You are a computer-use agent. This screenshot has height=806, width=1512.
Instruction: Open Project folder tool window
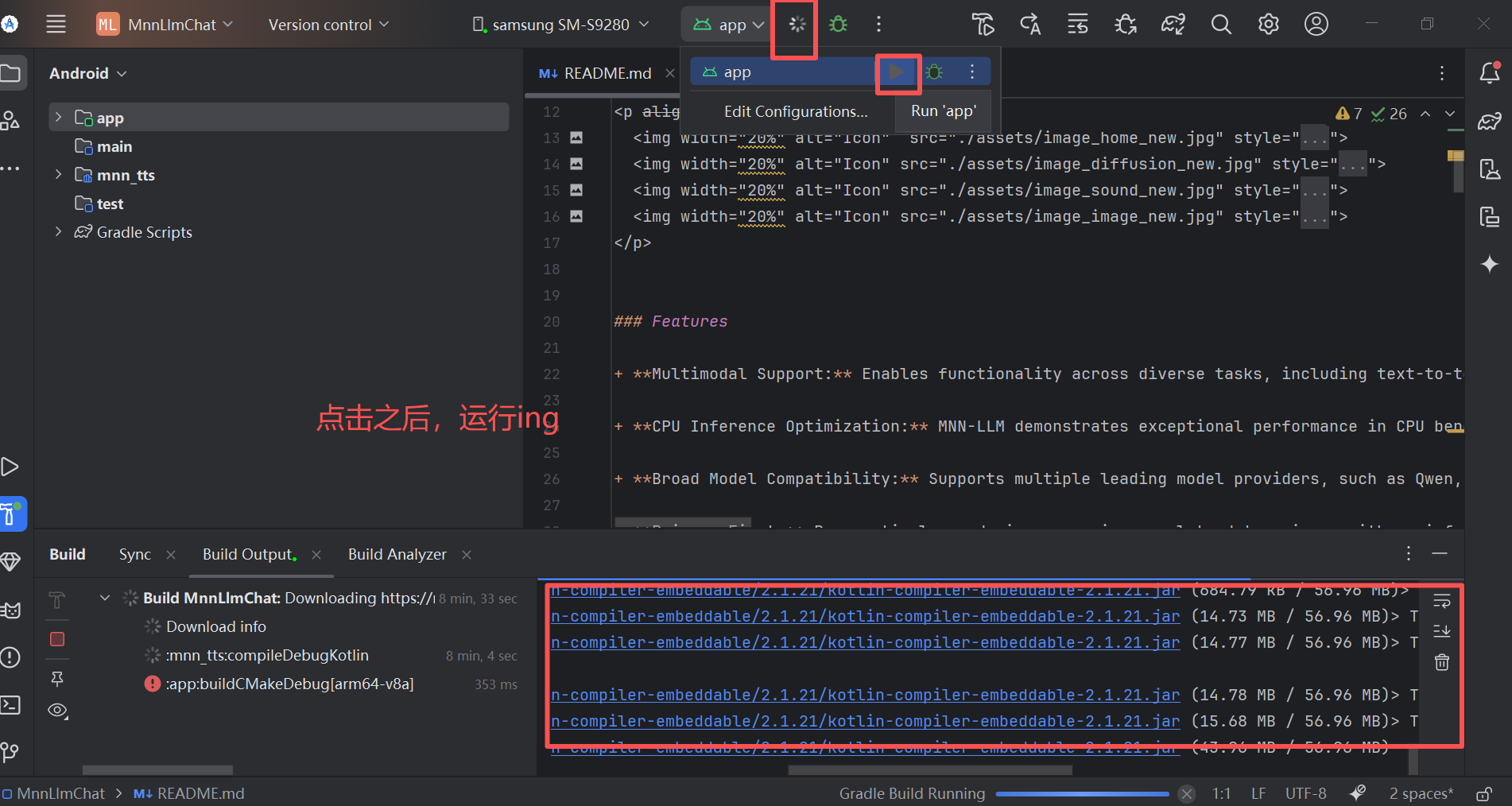(x=10, y=74)
